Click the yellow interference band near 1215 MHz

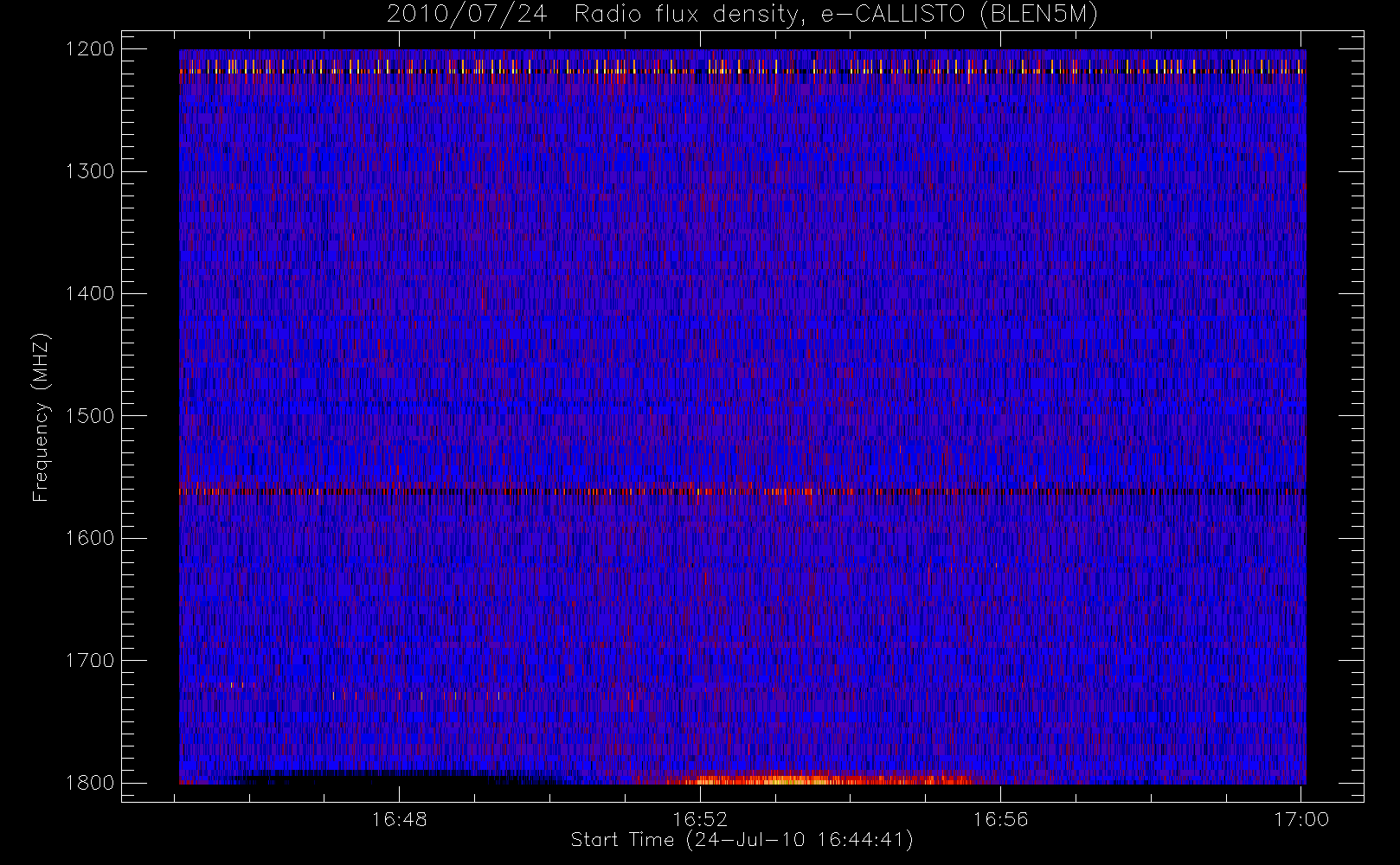click(742, 67)
